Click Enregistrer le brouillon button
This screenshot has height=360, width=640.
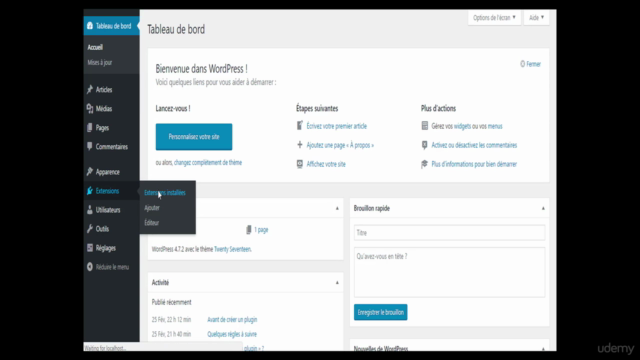[x=380, y=312]
